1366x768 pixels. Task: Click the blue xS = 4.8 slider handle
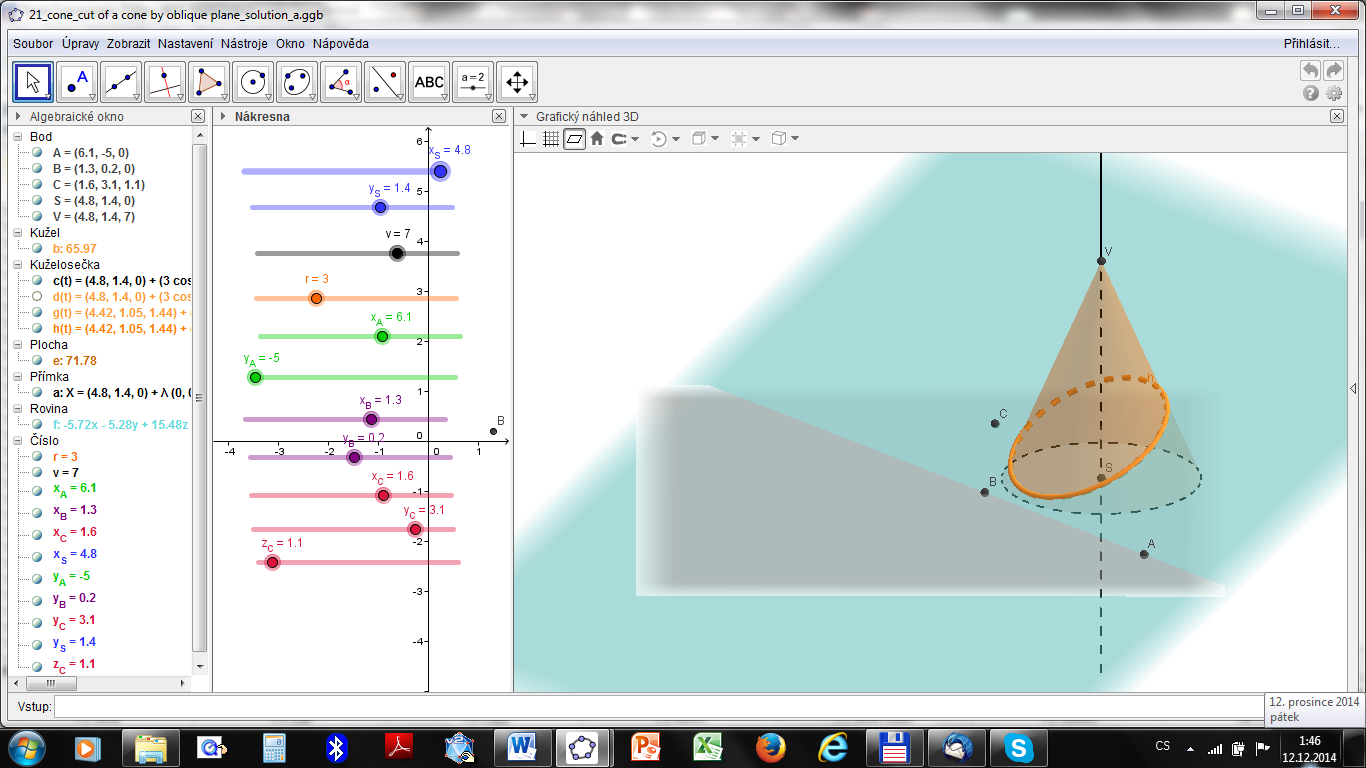point(440,171)
